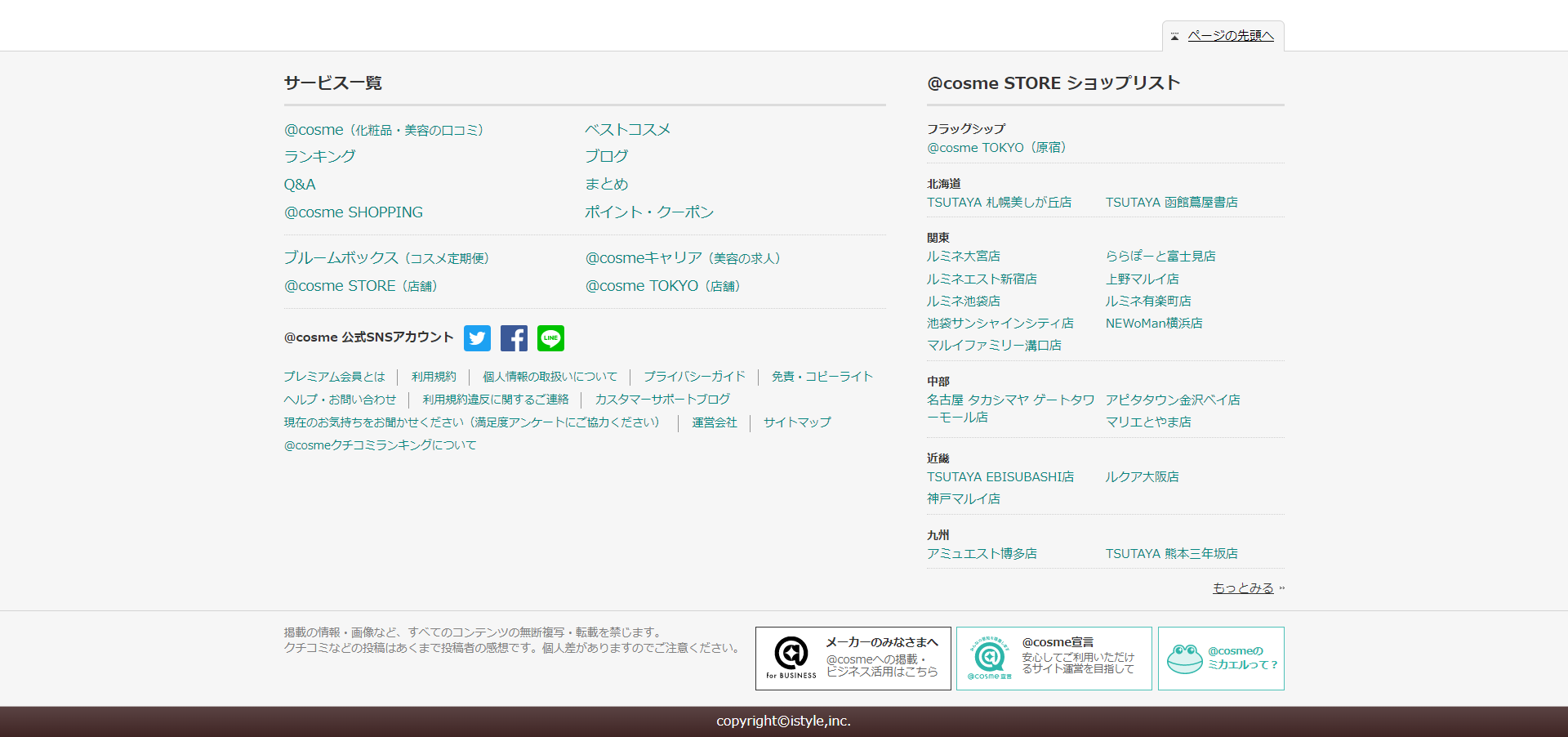
Task: Expand shop list with もっとみる
Action: coord(1243,588)
